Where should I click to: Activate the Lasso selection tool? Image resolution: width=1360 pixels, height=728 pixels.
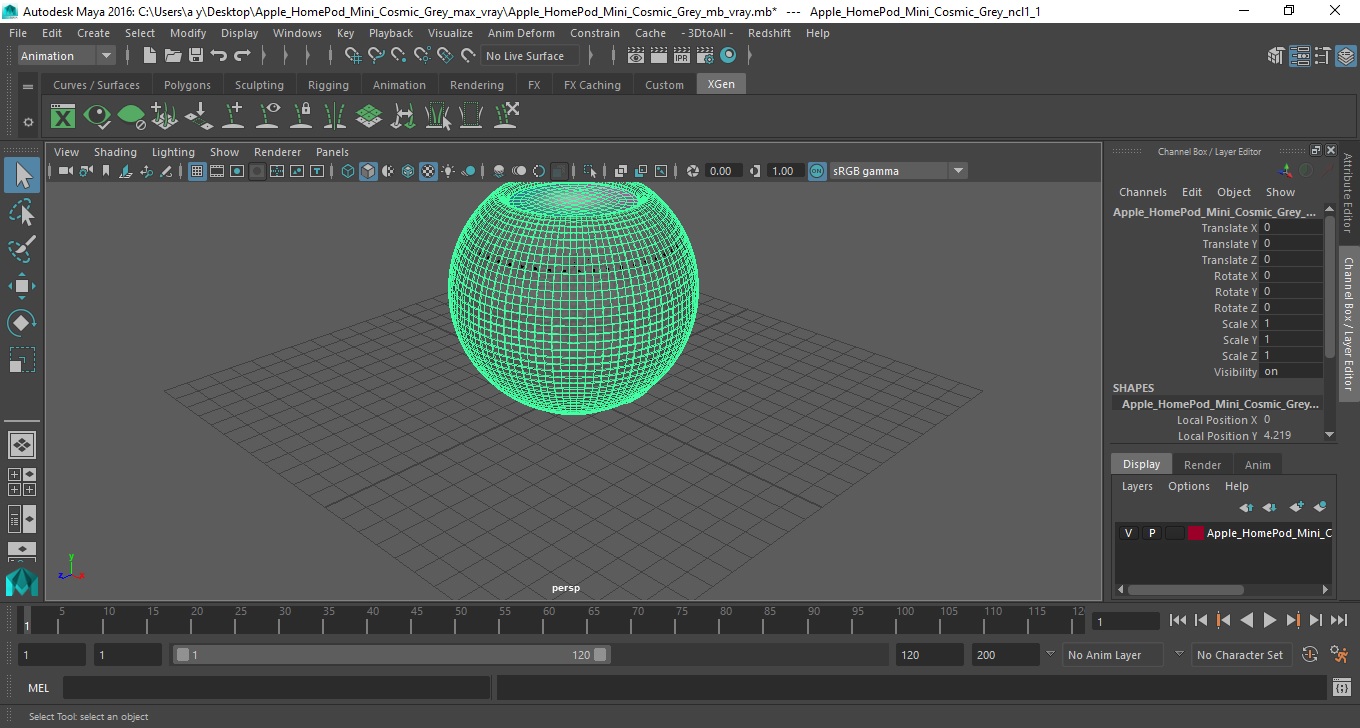(22, 212)
